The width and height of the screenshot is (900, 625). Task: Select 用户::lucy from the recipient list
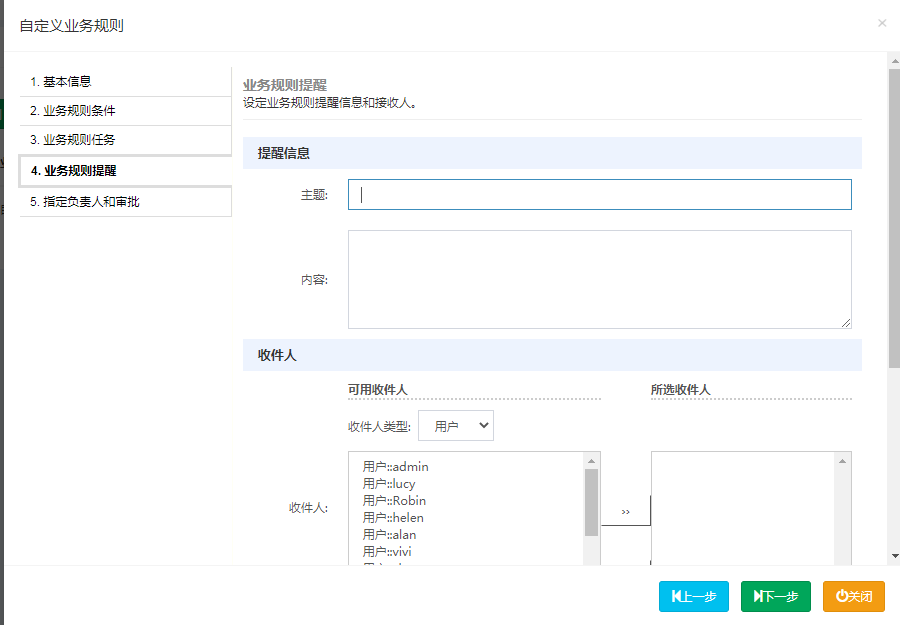point(389,484)
